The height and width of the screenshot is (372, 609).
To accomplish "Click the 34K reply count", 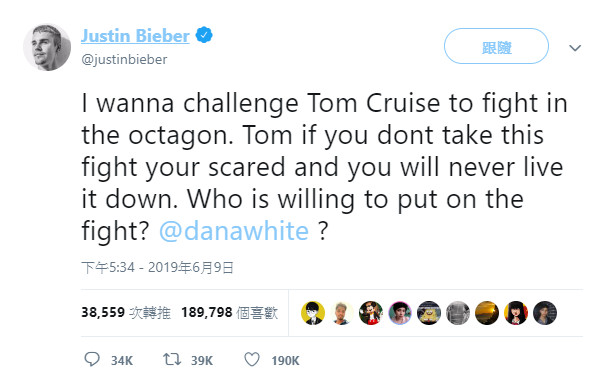I will (x=122, y=361).
